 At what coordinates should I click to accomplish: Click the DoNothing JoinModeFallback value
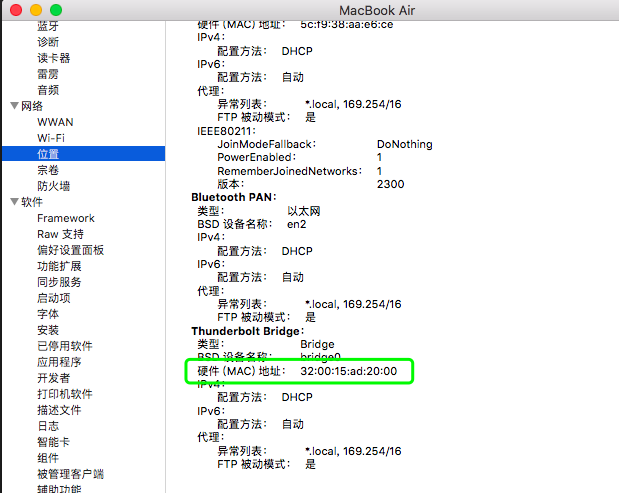point(405,144)
